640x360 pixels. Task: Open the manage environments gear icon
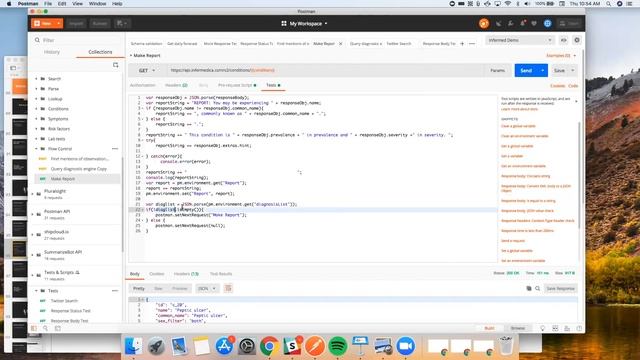[577, 40]
